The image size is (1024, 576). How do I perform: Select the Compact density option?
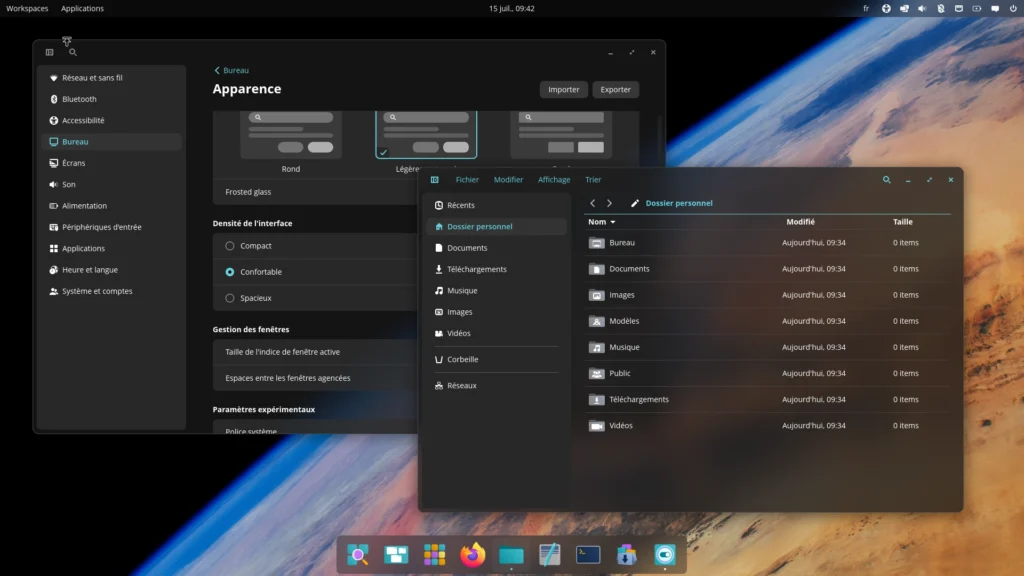pyautogui.click(x=230, y=246)
